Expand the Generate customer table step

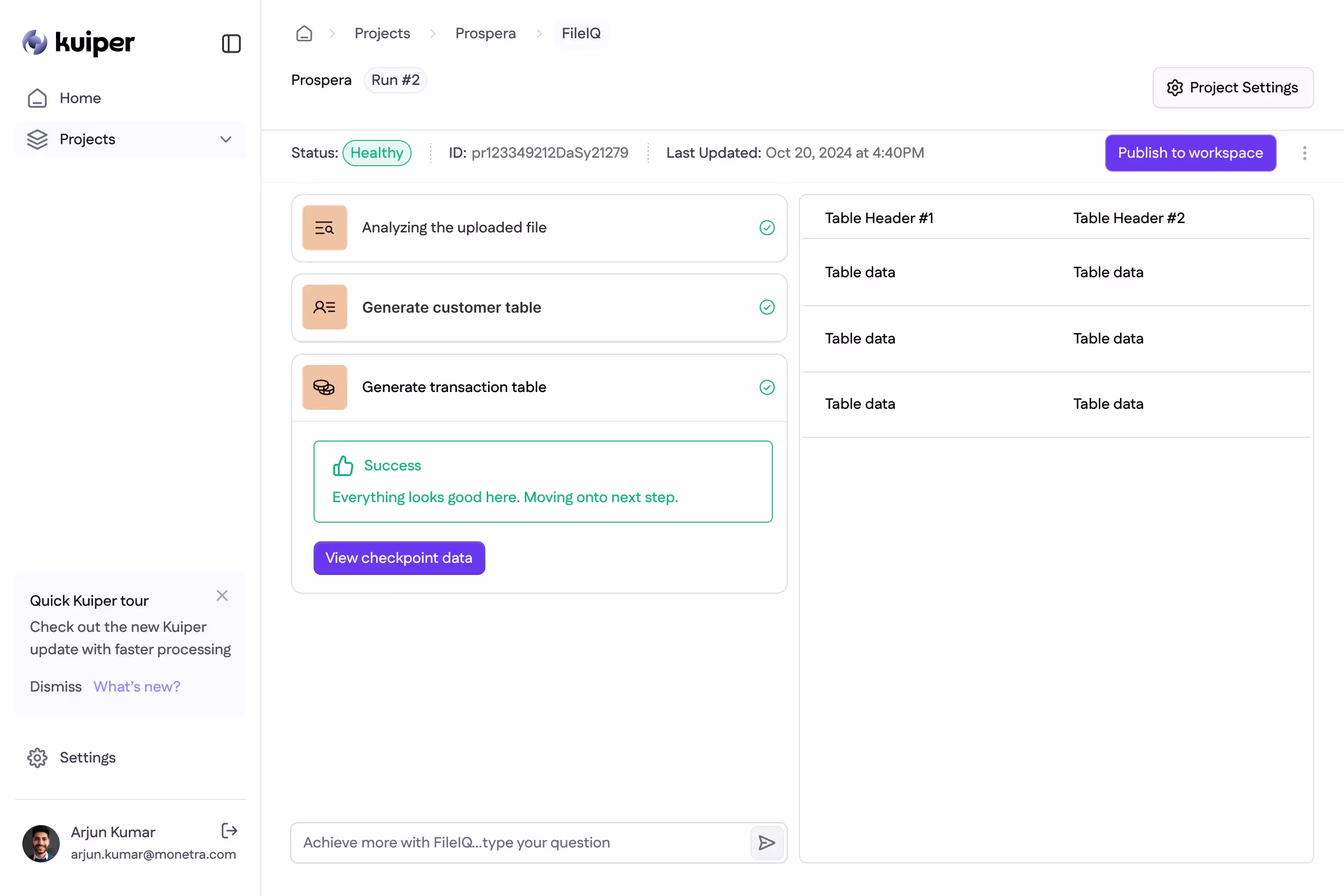(451, 308)
